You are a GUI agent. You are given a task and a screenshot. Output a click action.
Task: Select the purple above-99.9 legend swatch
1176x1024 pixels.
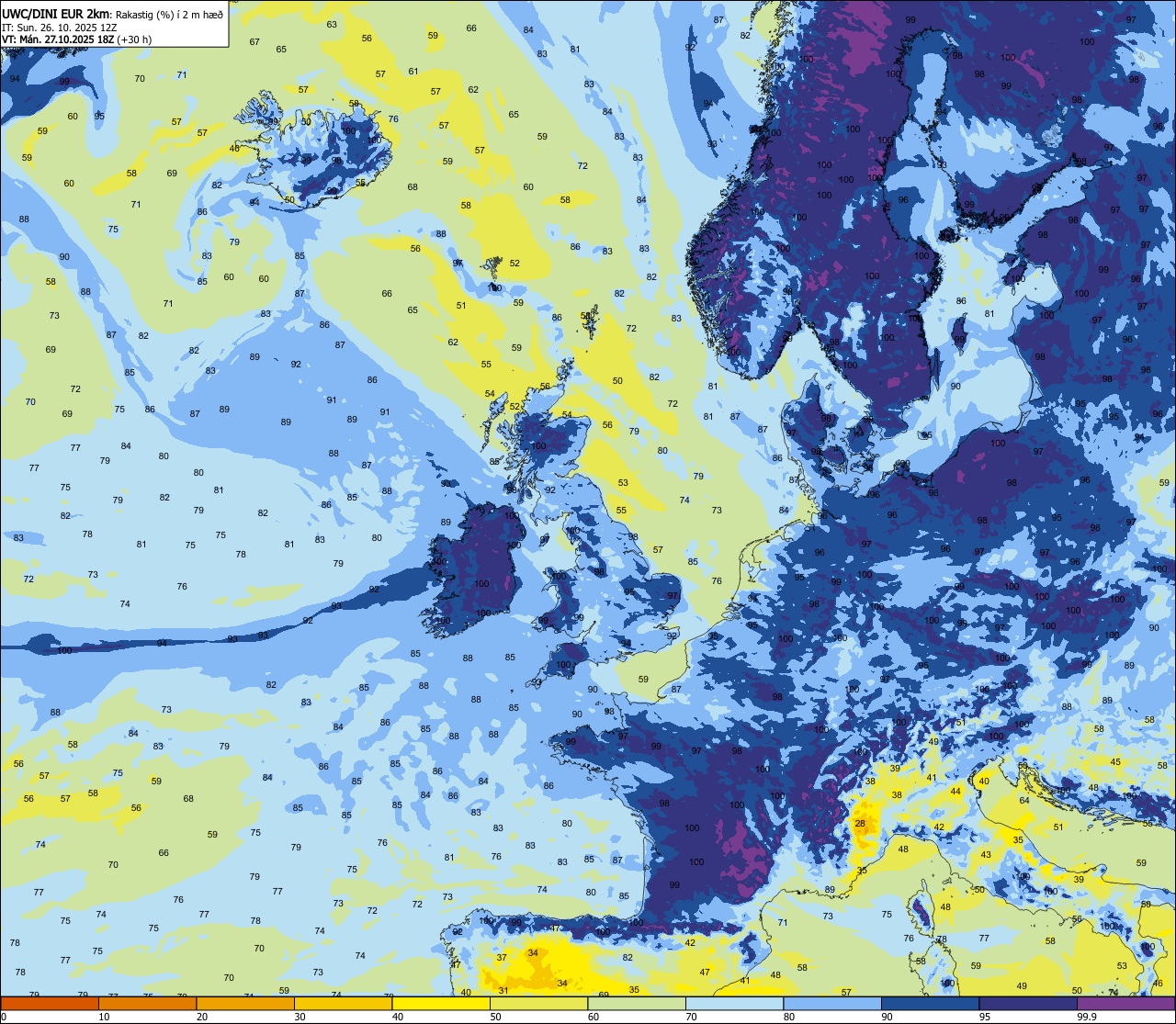tap(1125, 1003)
